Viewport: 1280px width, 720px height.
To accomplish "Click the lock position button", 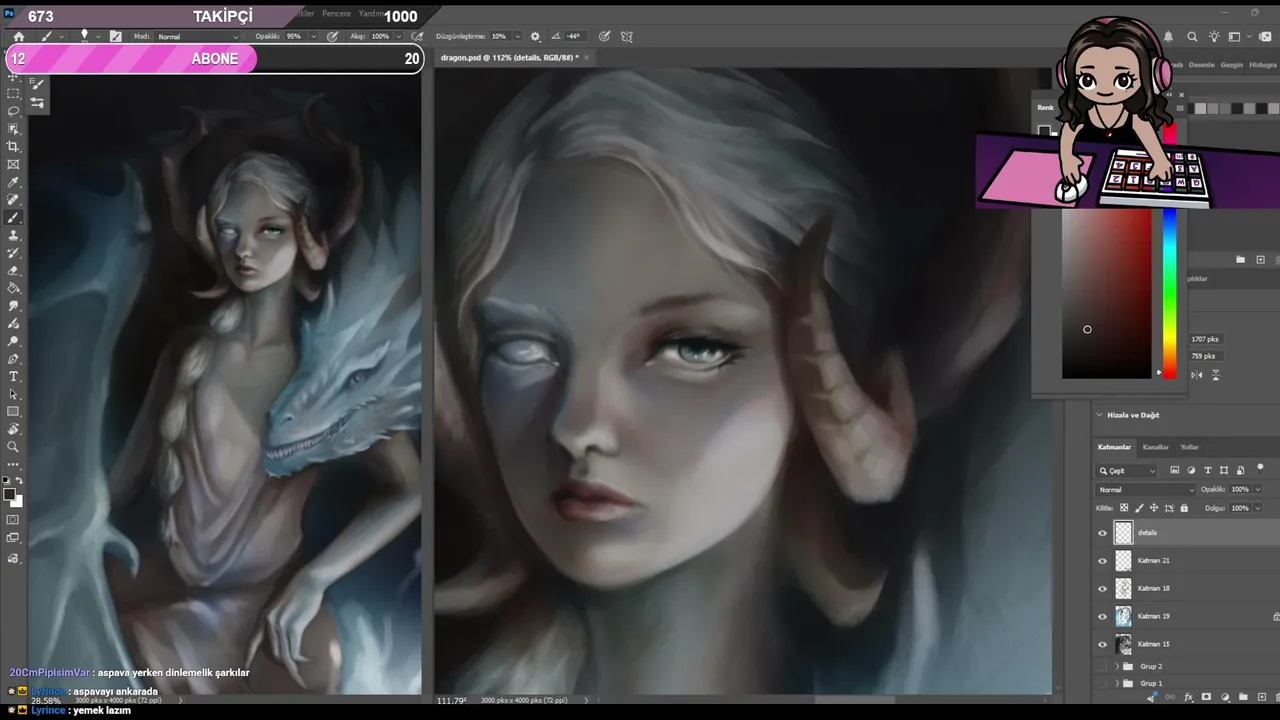I will pos(1154,508).
